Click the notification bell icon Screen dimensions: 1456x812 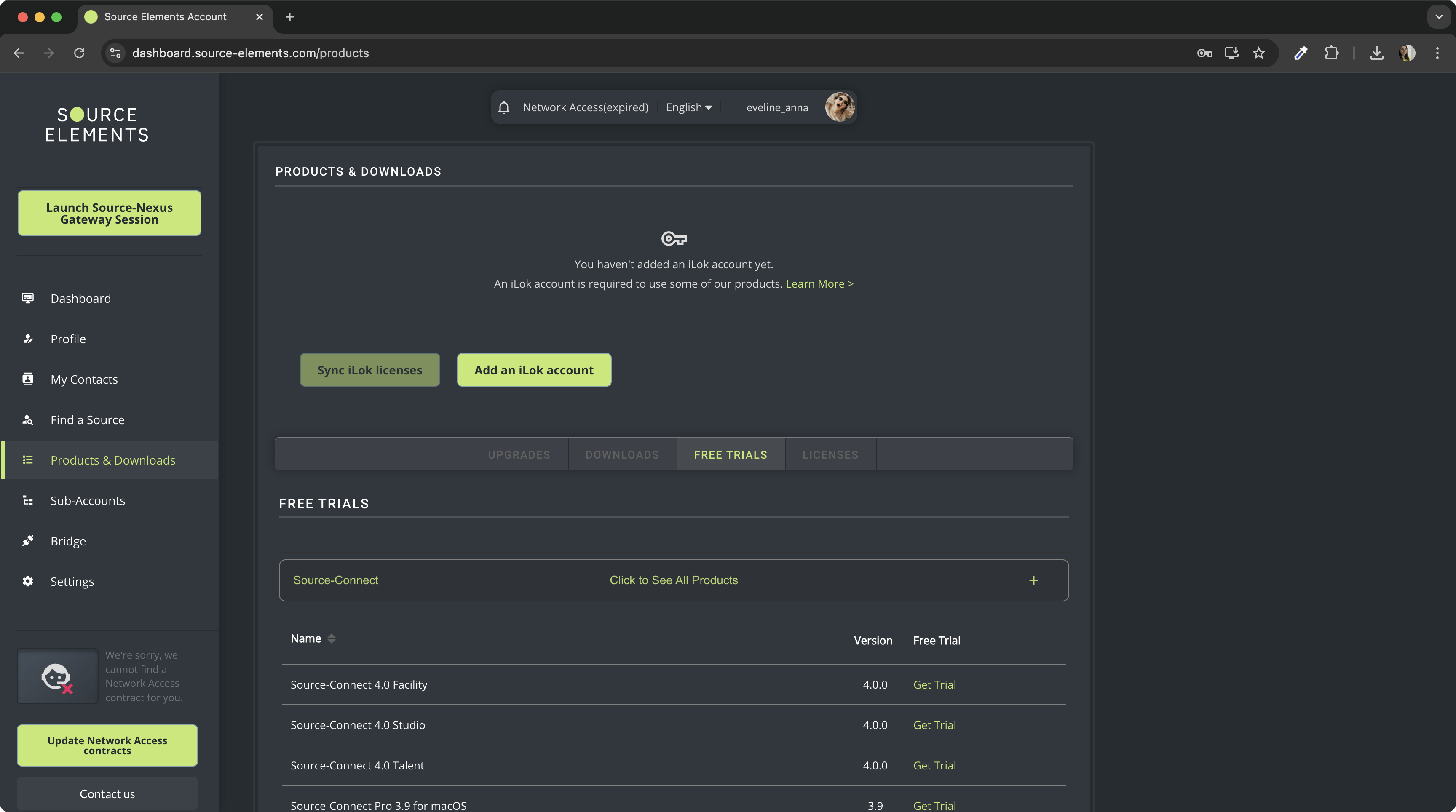coord(503,107)
